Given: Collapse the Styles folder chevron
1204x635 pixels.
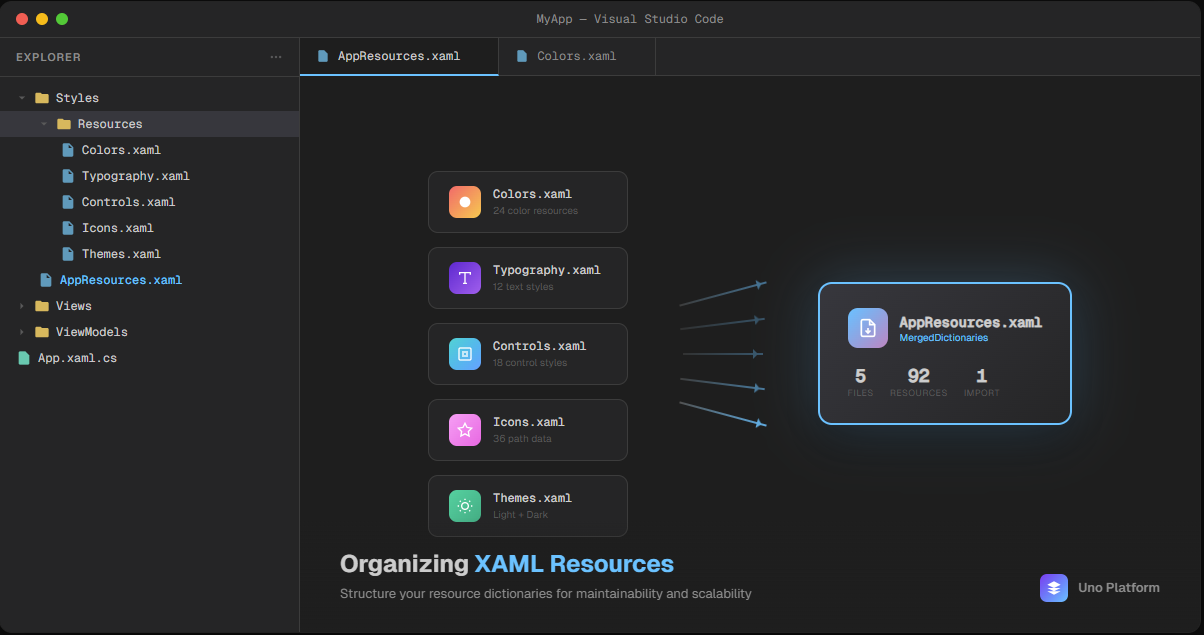Looking at the screenshot, I should click(x=22, y=98).
